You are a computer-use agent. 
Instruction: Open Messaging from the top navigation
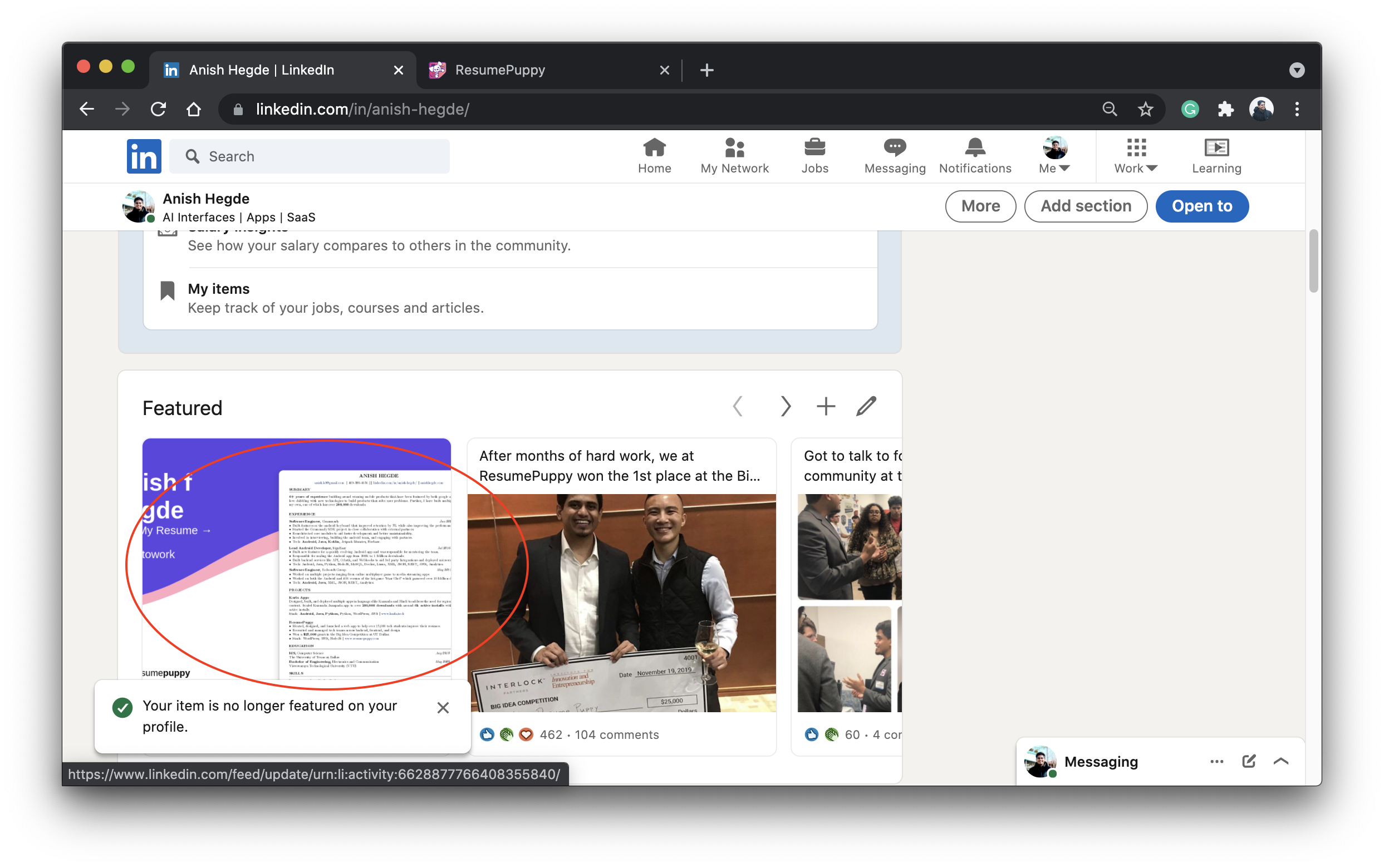(x=895, y=156)
